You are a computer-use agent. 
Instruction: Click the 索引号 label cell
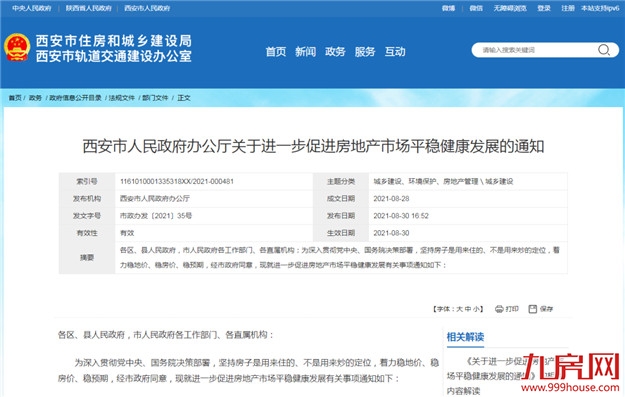pos(87,181)
